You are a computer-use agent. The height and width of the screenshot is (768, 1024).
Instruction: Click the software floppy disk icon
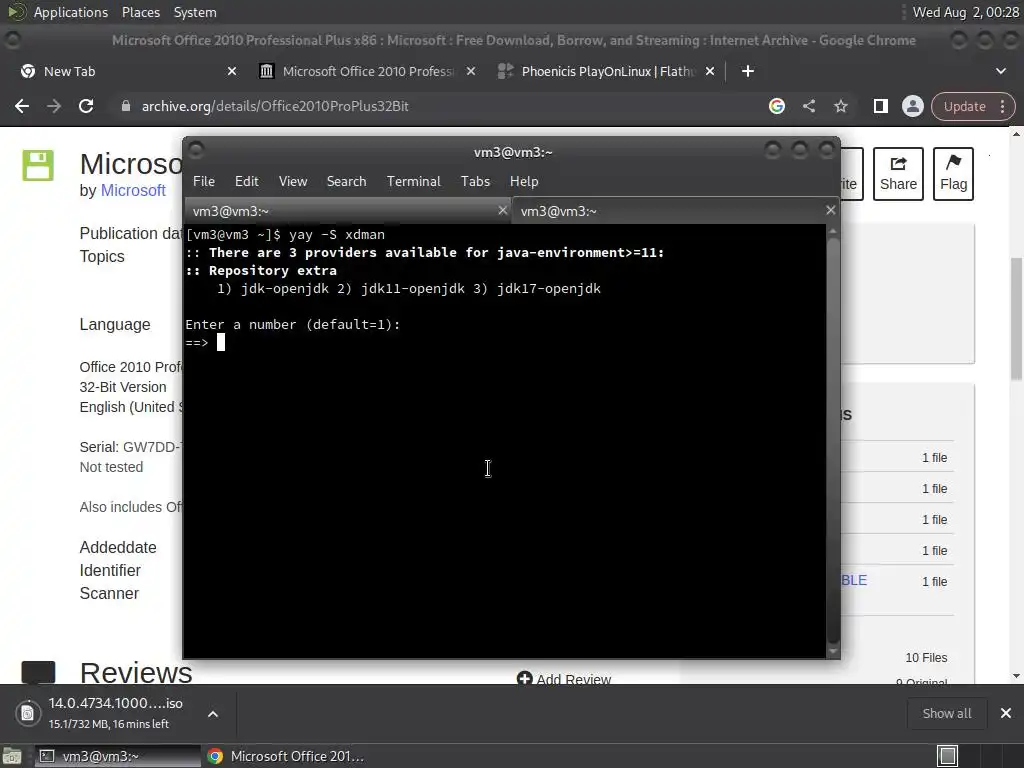click(38, 165)
